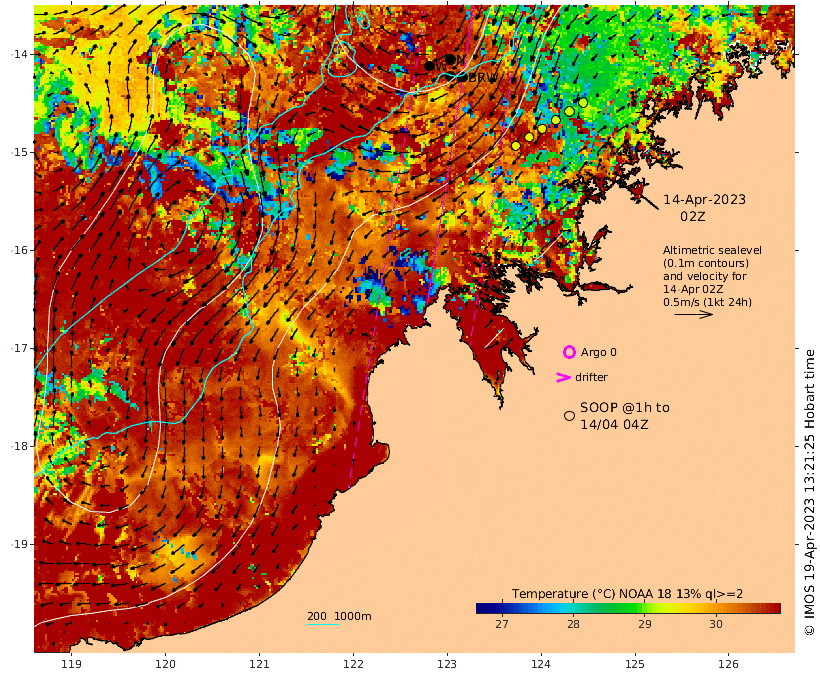Click the latitude axis label -19
This screenshot has height=680, width=820.
click(19, 544)
